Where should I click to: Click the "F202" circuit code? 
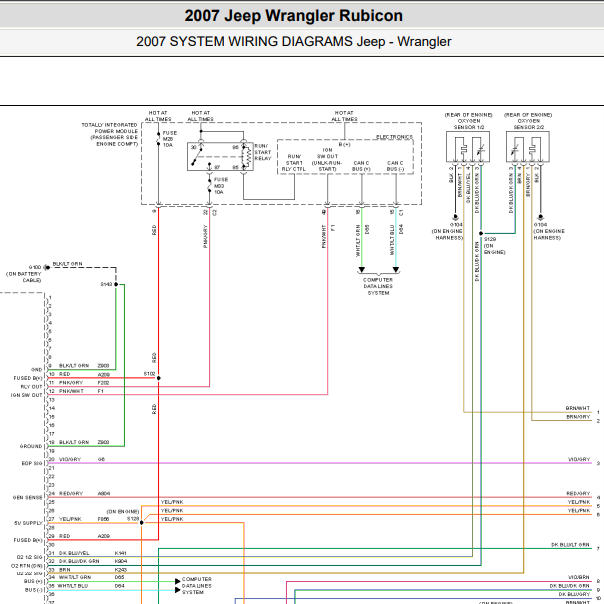(x=104, y=383)
